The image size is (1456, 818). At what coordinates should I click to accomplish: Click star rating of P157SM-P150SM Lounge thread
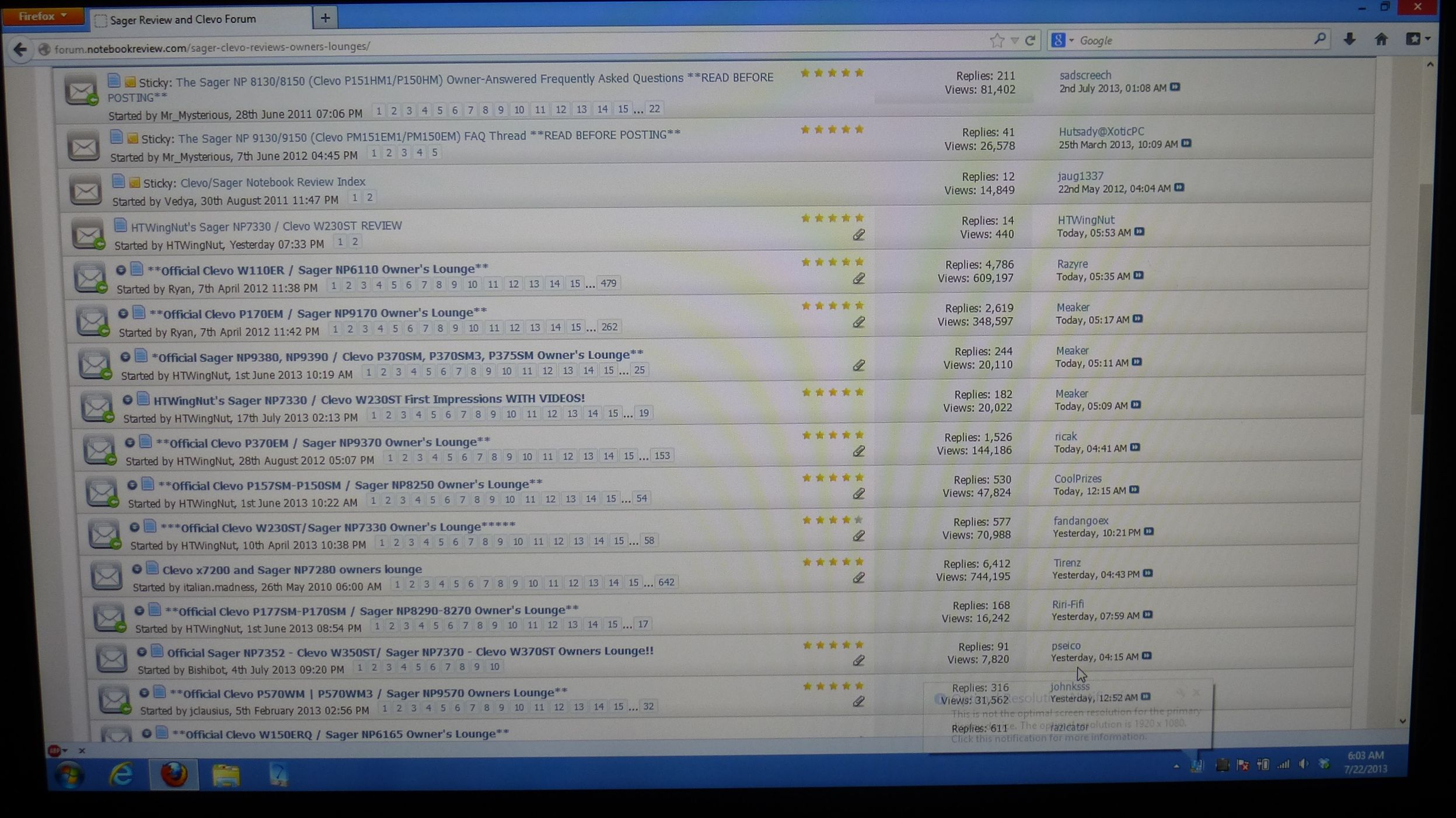coord(832,478)
